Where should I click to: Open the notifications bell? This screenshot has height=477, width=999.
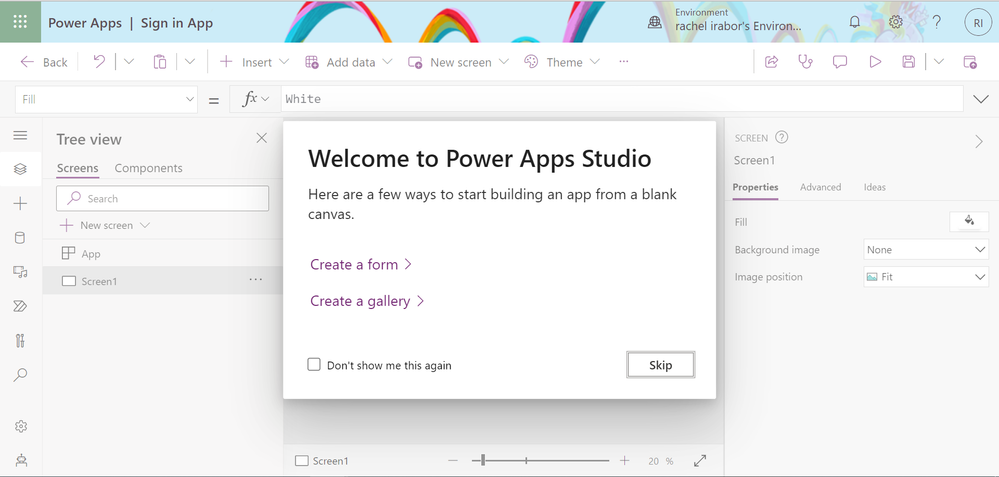pyautogui.click(x=854, y=22)
